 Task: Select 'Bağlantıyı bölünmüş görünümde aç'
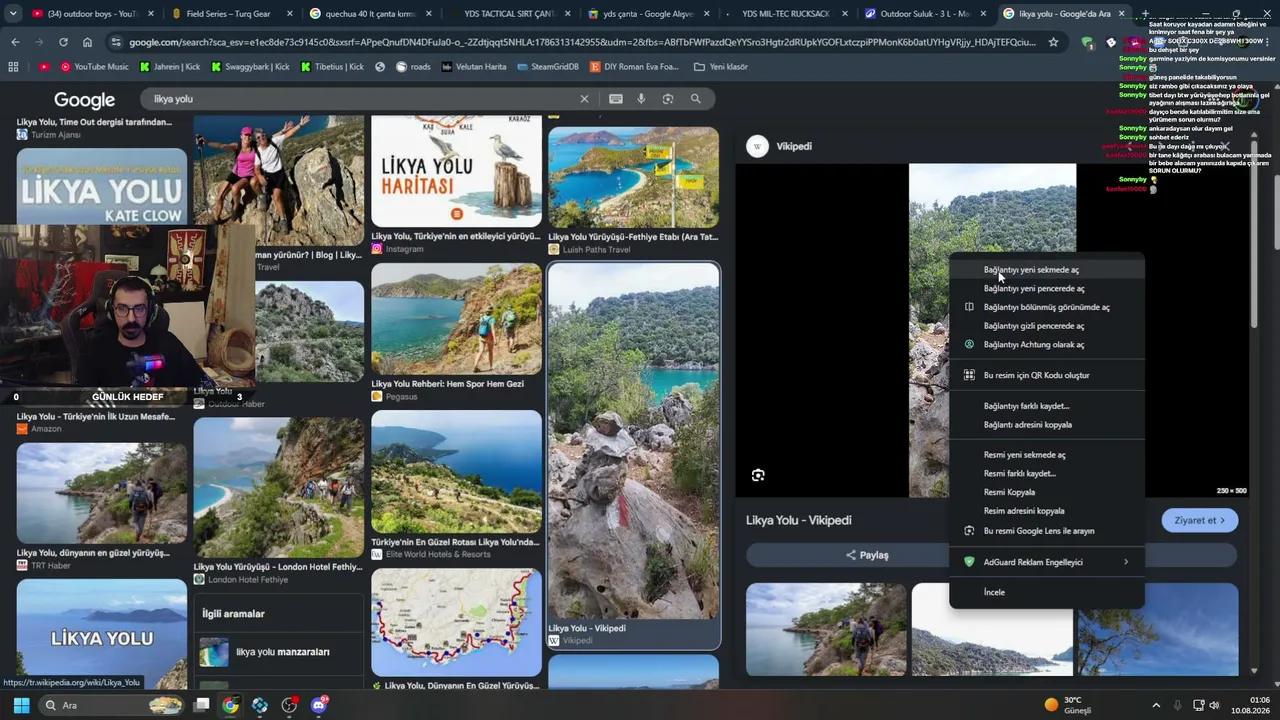point(1047,307)
